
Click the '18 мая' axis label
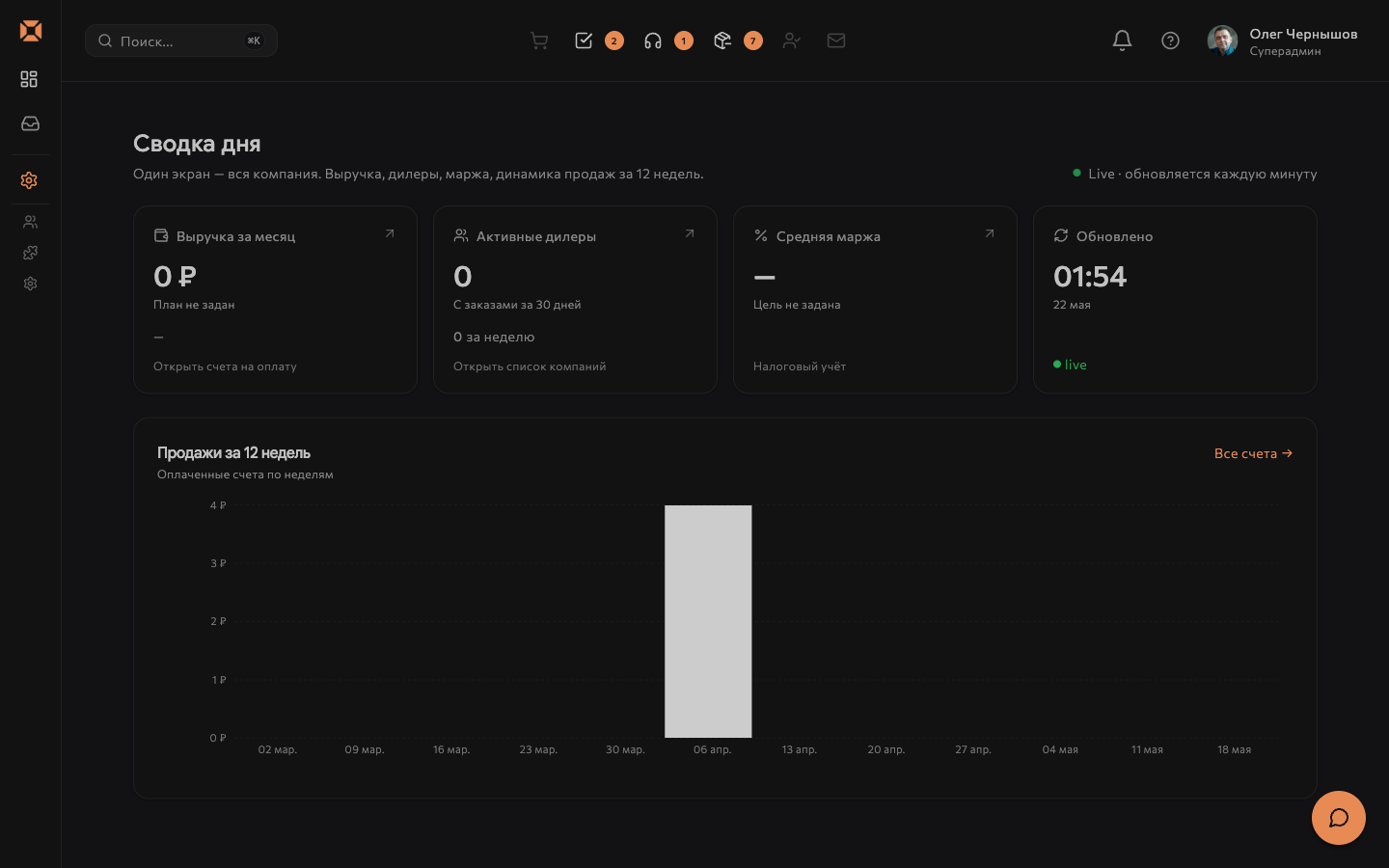click(1234, 749)
